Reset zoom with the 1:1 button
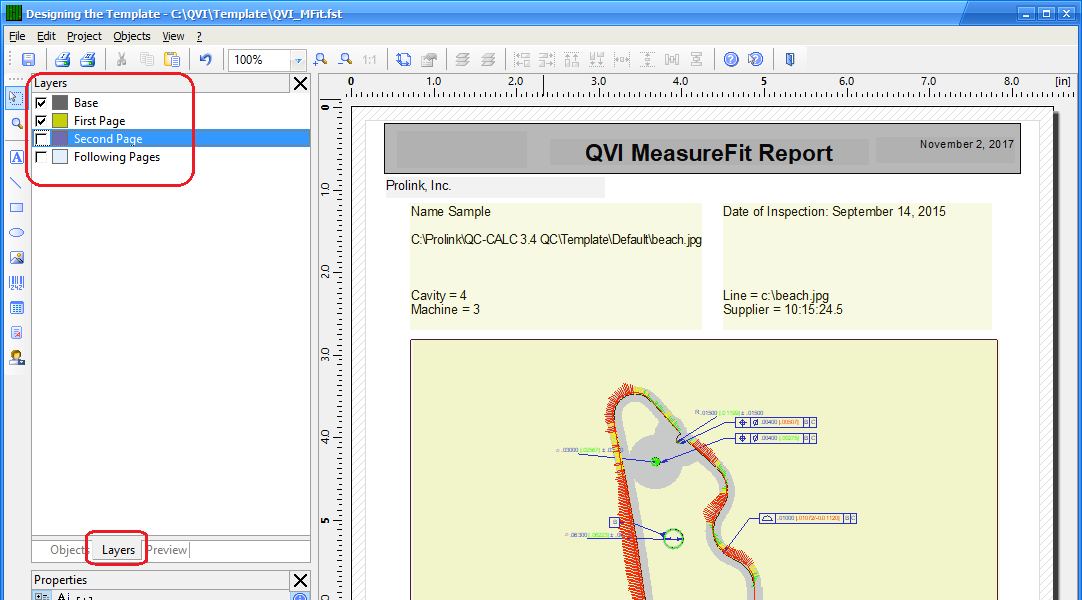Screen dimensions: 1082x600 [370, 60]
